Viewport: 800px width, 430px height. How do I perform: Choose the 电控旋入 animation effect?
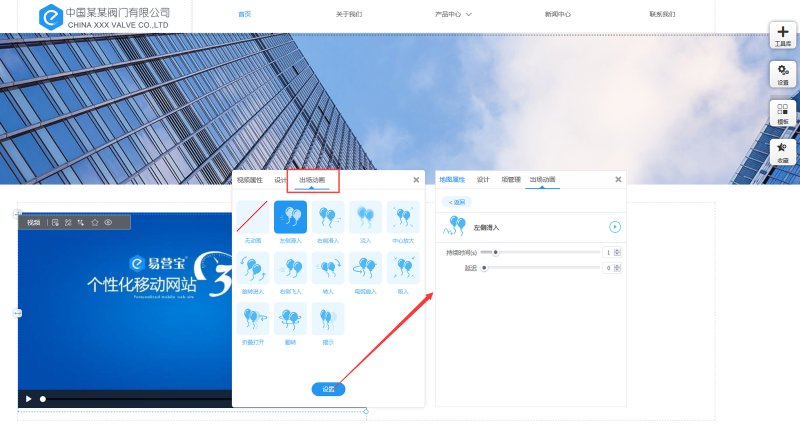(x=366, y=268)
